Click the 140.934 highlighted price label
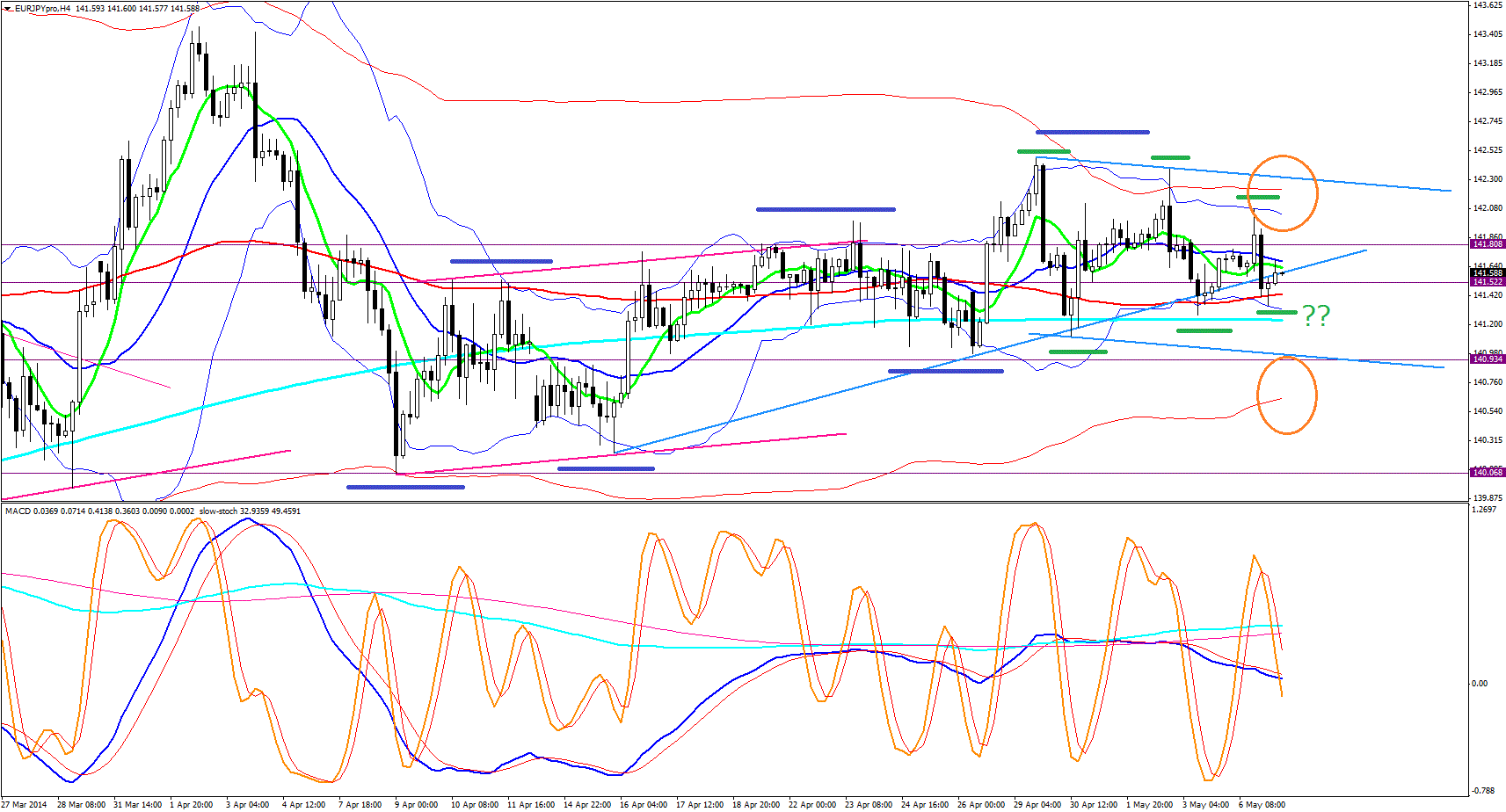The height and width of the screenshot is (812, 1506). tap(1488, 359)
